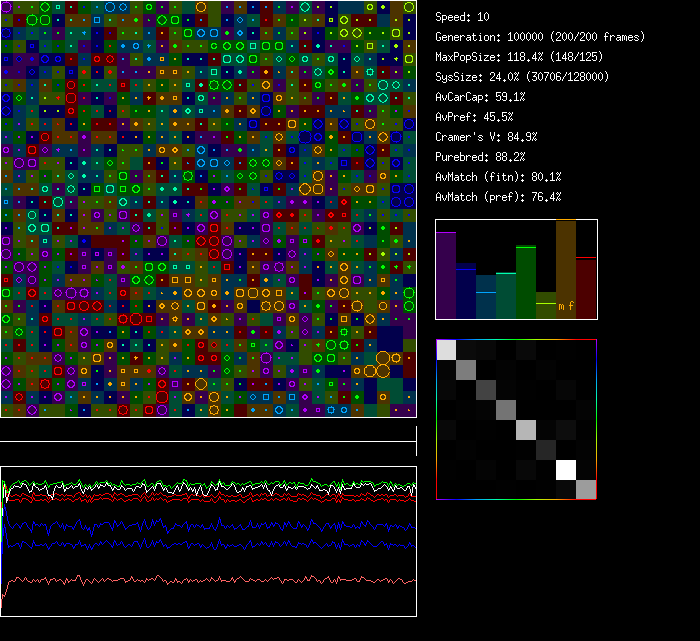Click the bottom-right gray cell of the matrix

[x=586, y=489]
